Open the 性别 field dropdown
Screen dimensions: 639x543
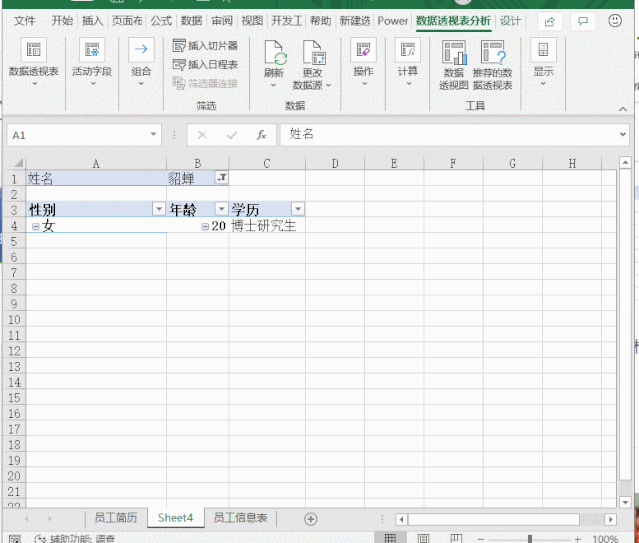pyautogui.click(x=159, y=209)
